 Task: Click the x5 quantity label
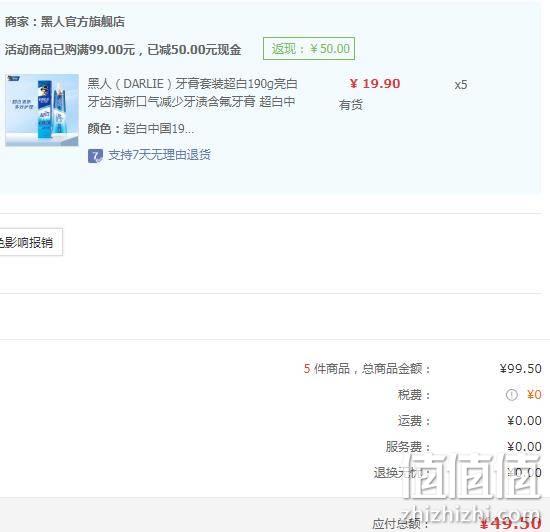[x=461, y=85]
